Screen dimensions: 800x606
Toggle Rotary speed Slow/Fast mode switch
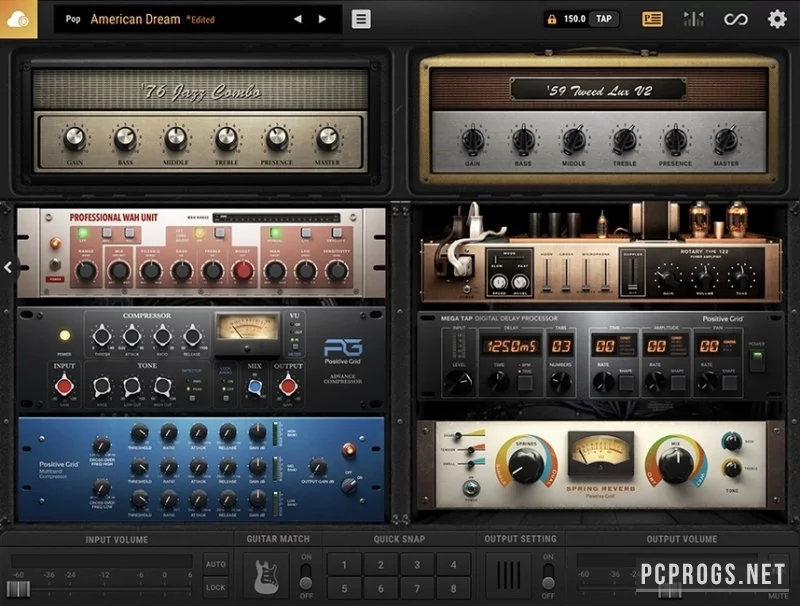[x=509, y=261]
